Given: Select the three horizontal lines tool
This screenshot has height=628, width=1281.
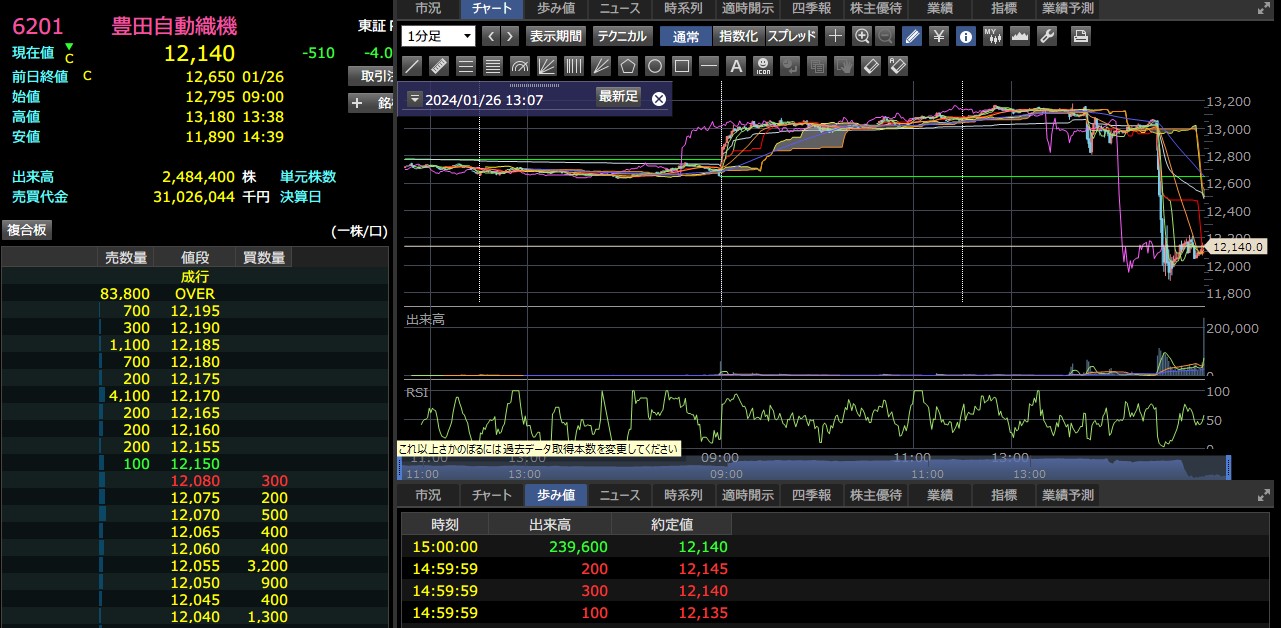Looking at the screenshot, I should click(x=465, y=66).
